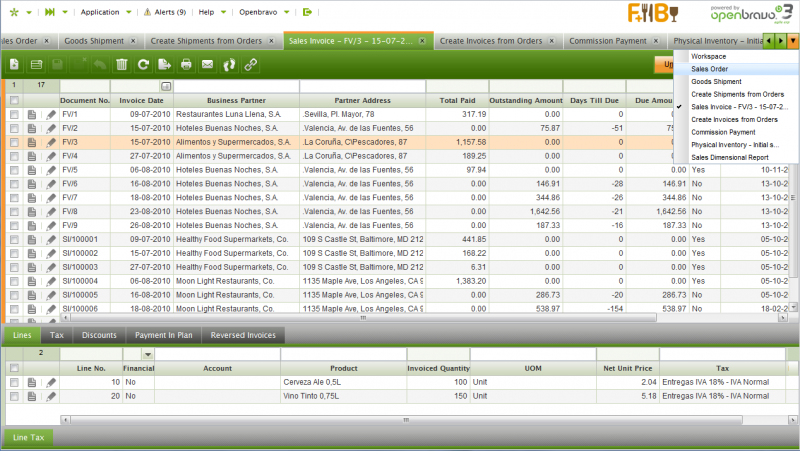Click the print record icon
The height and width of the screenshot is (451, 800).
[x=186, y=64]
